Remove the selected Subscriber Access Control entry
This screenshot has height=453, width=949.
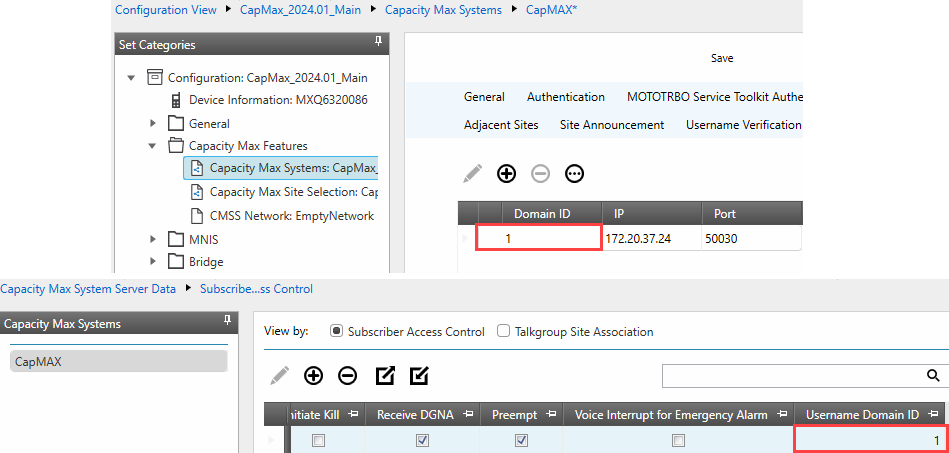pos(347,376)
